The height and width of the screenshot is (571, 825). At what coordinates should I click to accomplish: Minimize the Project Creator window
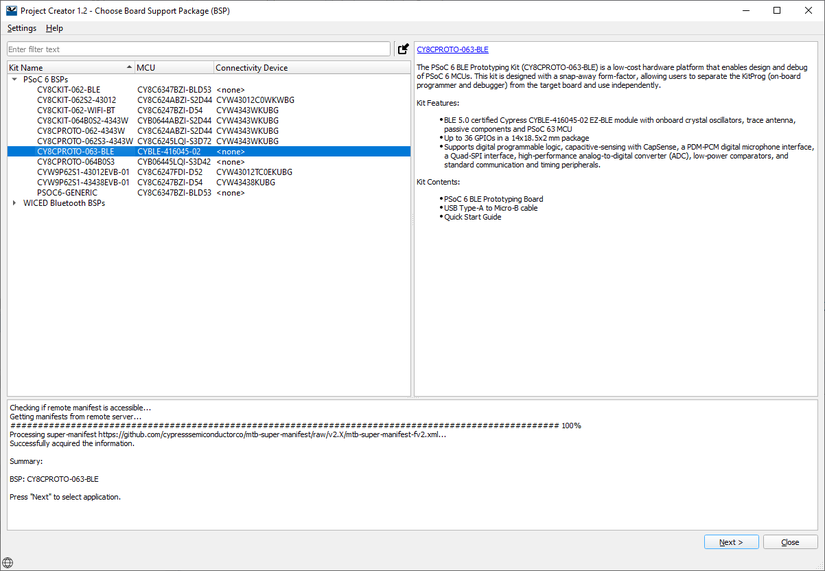746,11
